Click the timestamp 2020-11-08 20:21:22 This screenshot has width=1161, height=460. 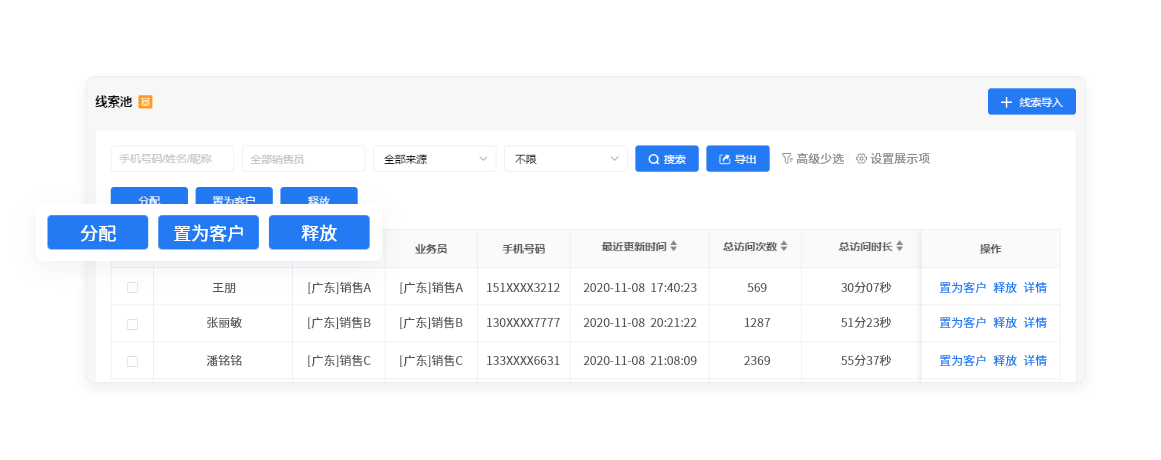click(640, 323)
